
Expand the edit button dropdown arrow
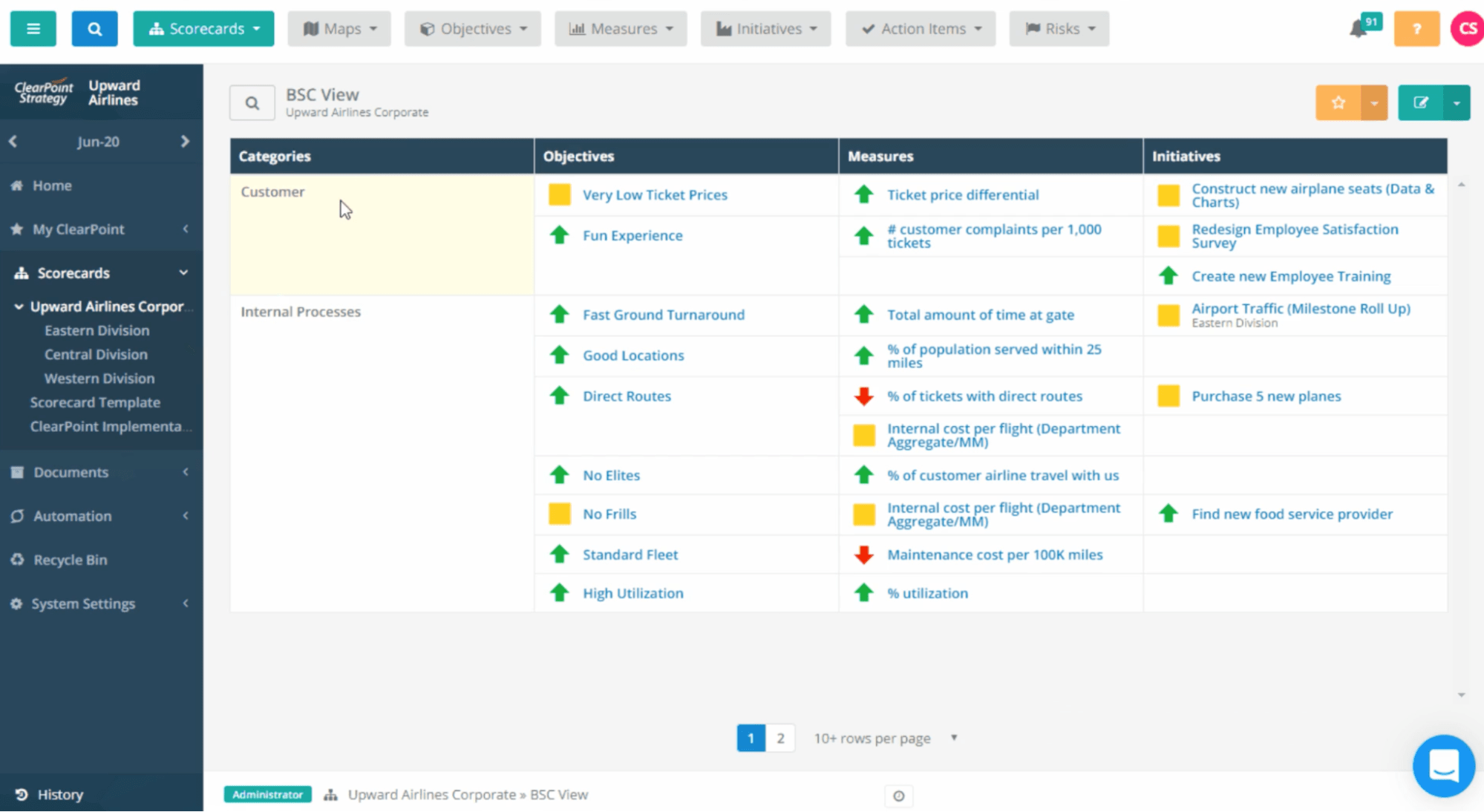[x=1457, y=102]
